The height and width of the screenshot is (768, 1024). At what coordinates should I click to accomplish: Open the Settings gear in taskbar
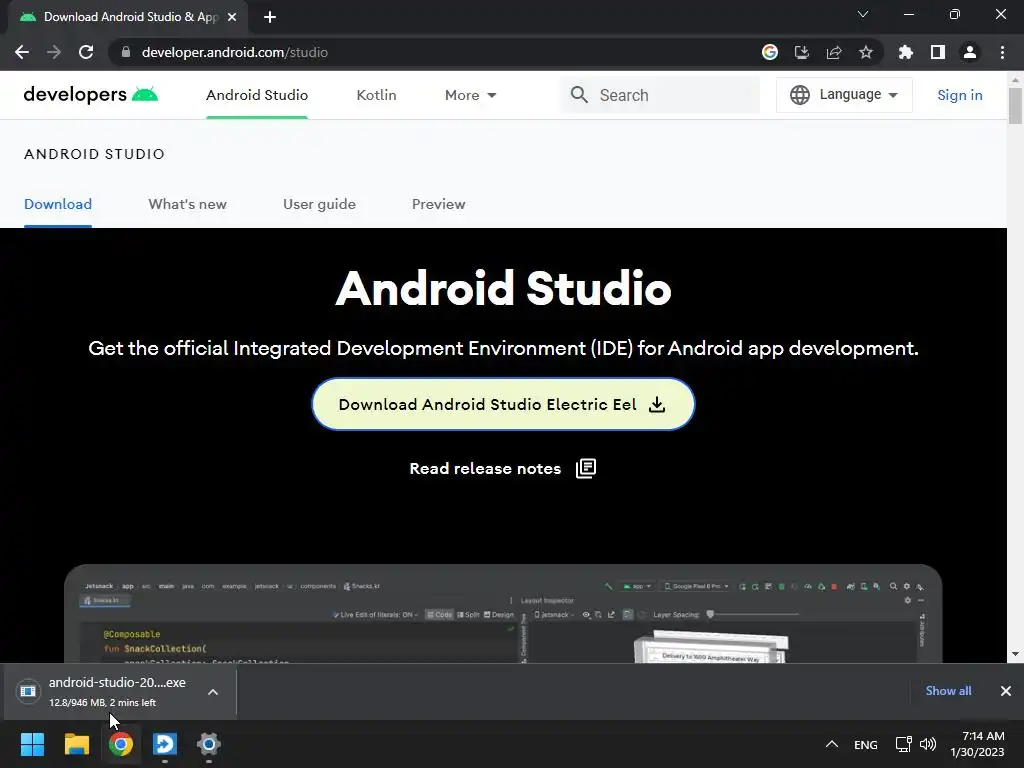point(209,744)
